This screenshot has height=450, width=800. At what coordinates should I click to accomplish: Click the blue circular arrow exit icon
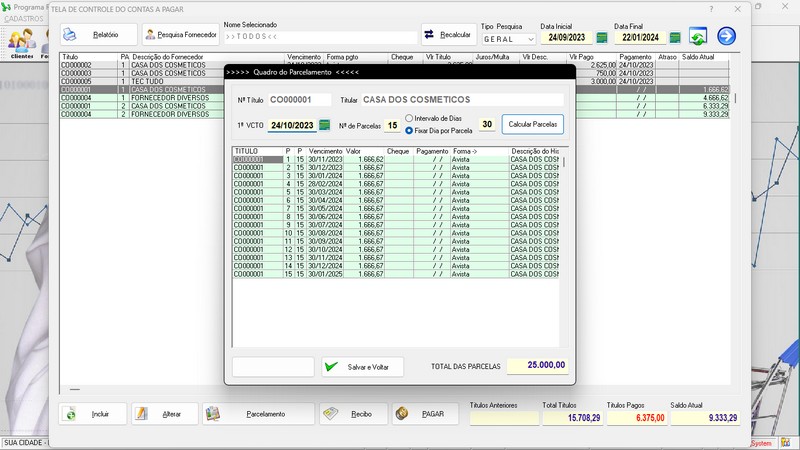tap(726, 37)
